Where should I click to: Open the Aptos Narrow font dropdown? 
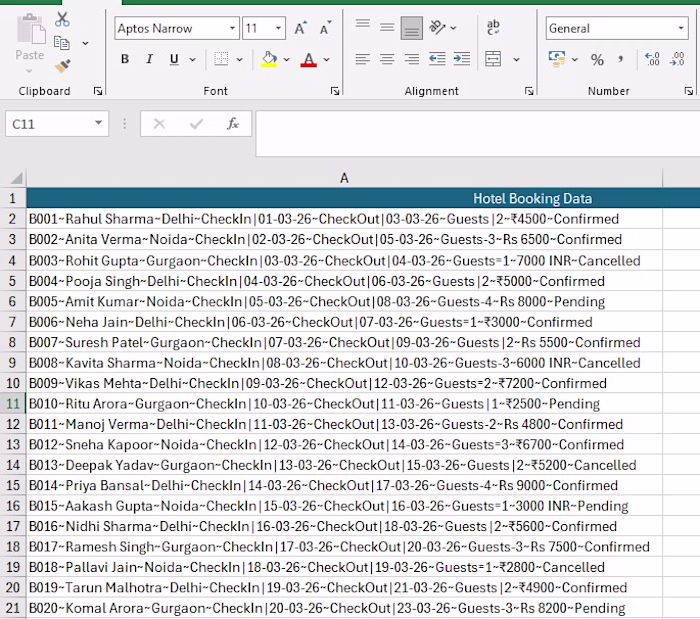coord(232,28)
